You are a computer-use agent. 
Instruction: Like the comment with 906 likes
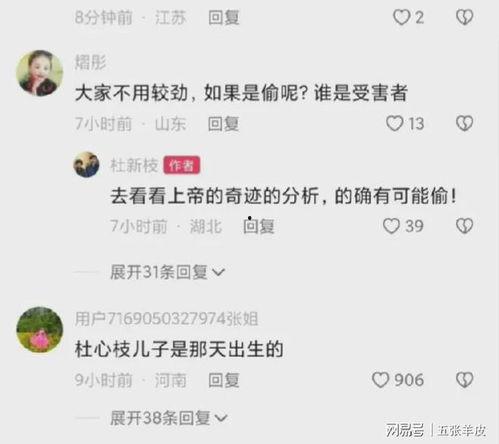click(380, 380)
